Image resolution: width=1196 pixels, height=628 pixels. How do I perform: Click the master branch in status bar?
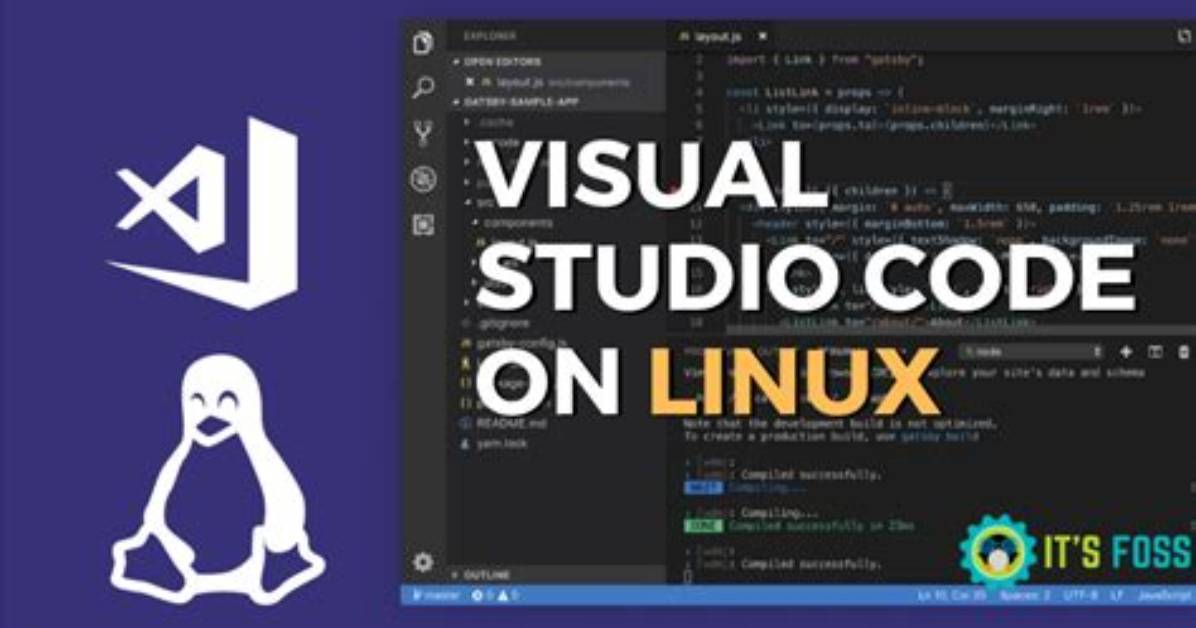point(436,595)
